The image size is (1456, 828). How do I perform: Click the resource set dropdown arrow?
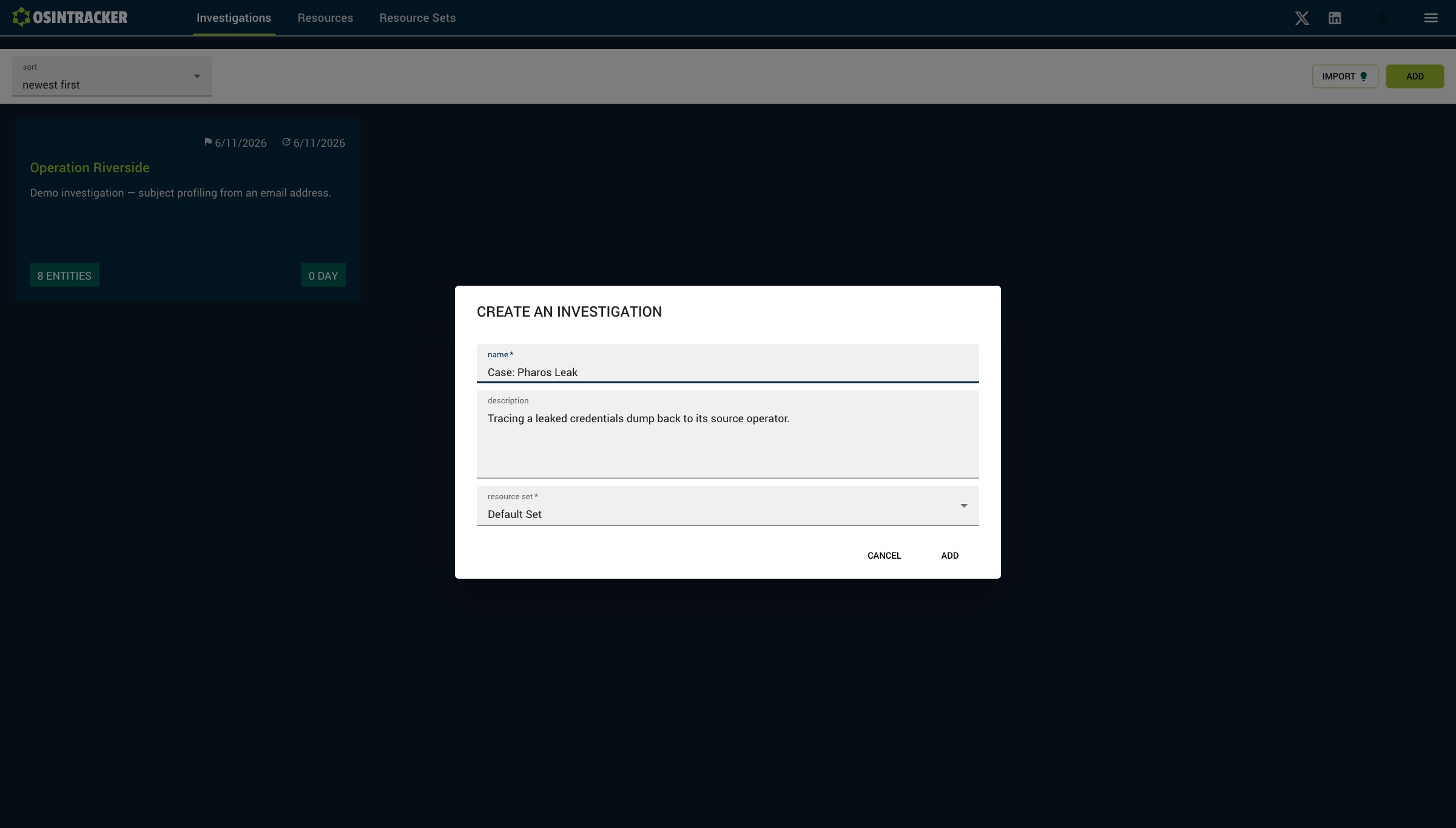point(963,506)
